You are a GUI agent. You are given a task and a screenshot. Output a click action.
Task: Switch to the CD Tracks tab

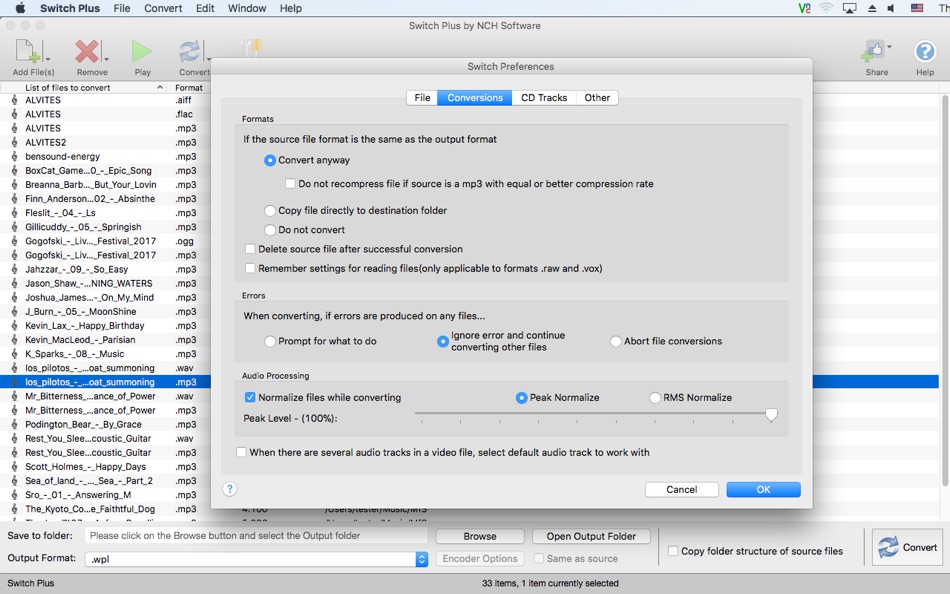tap(544, 98)
